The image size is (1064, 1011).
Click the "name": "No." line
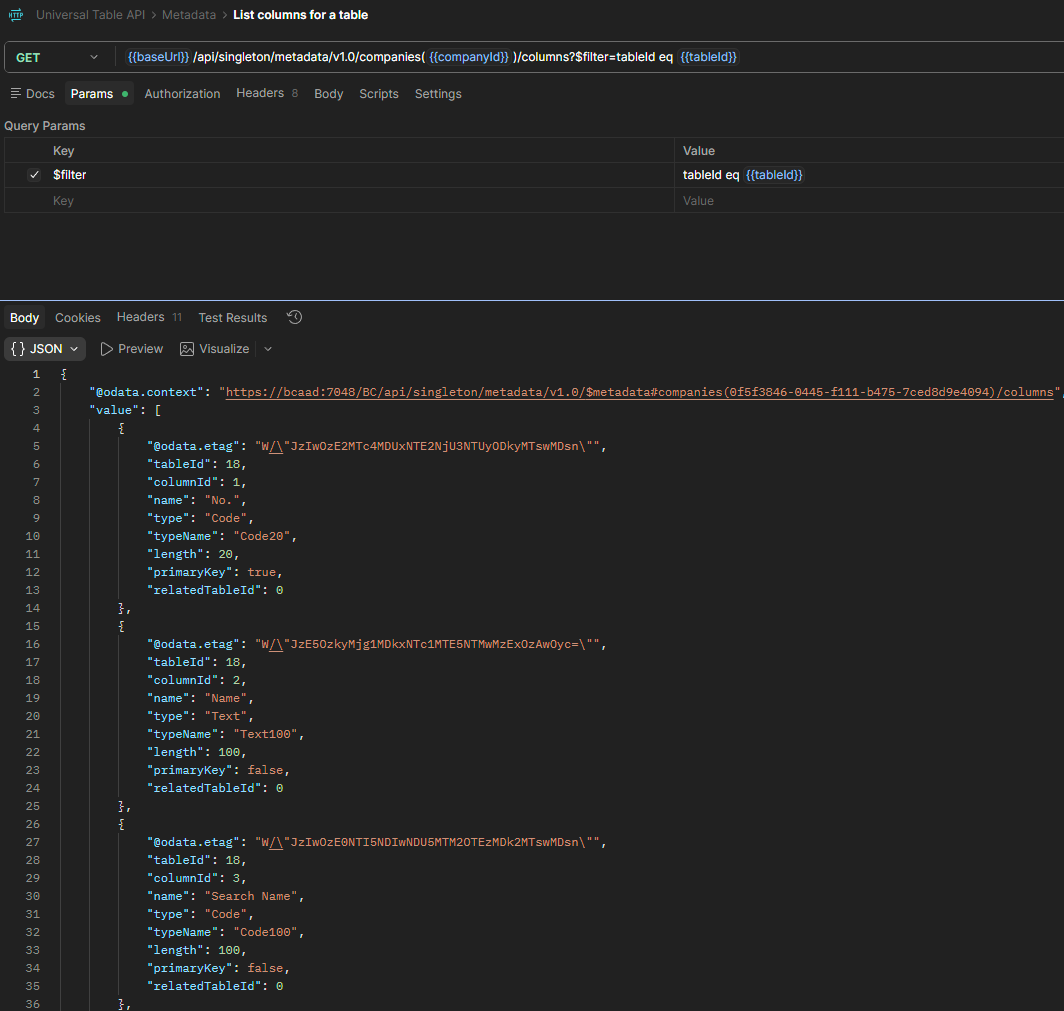[197, 500]
